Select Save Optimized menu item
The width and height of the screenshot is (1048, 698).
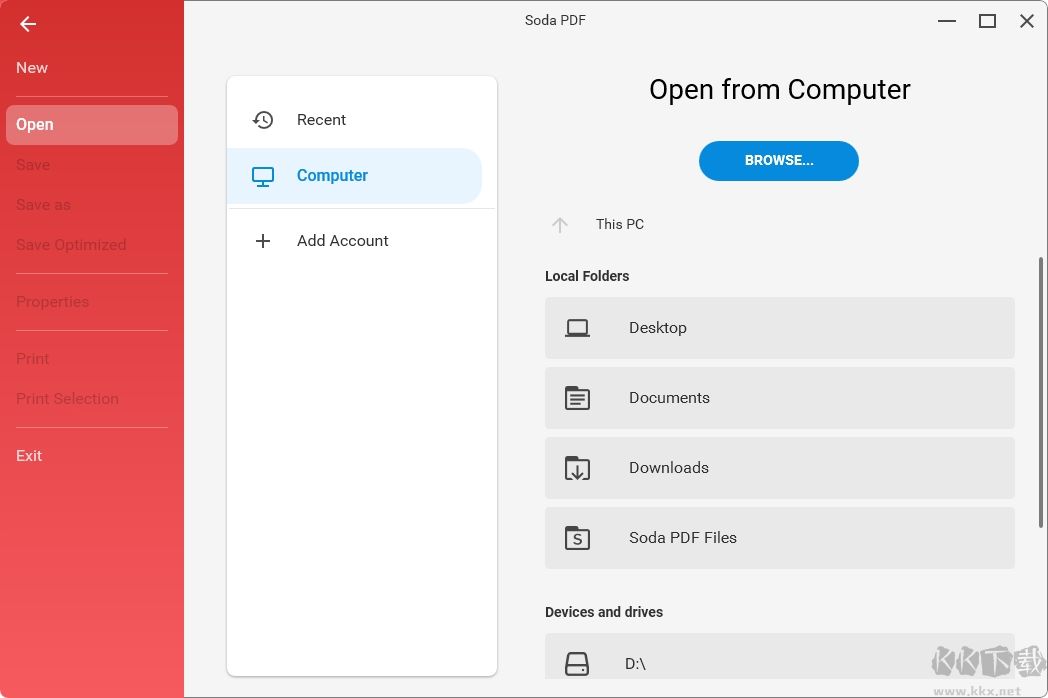point(71,245)
